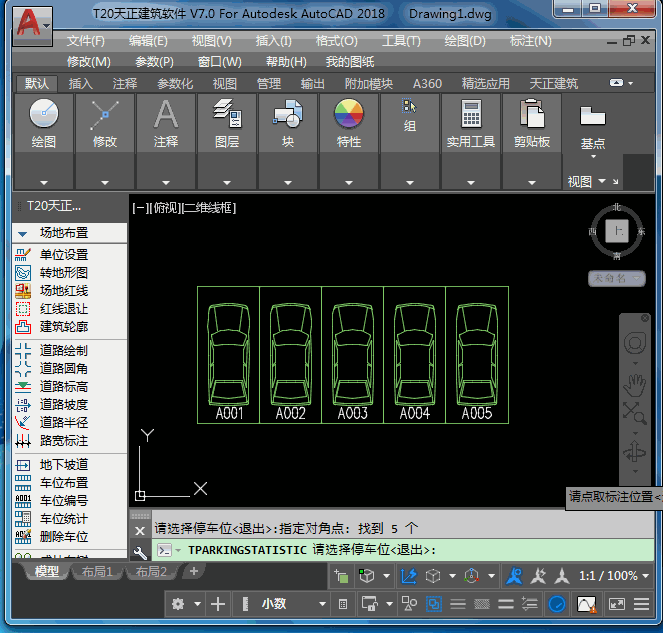Switch to the 布局1 layout tab
This screenshot has height=633, width=663.
point(97,572)
